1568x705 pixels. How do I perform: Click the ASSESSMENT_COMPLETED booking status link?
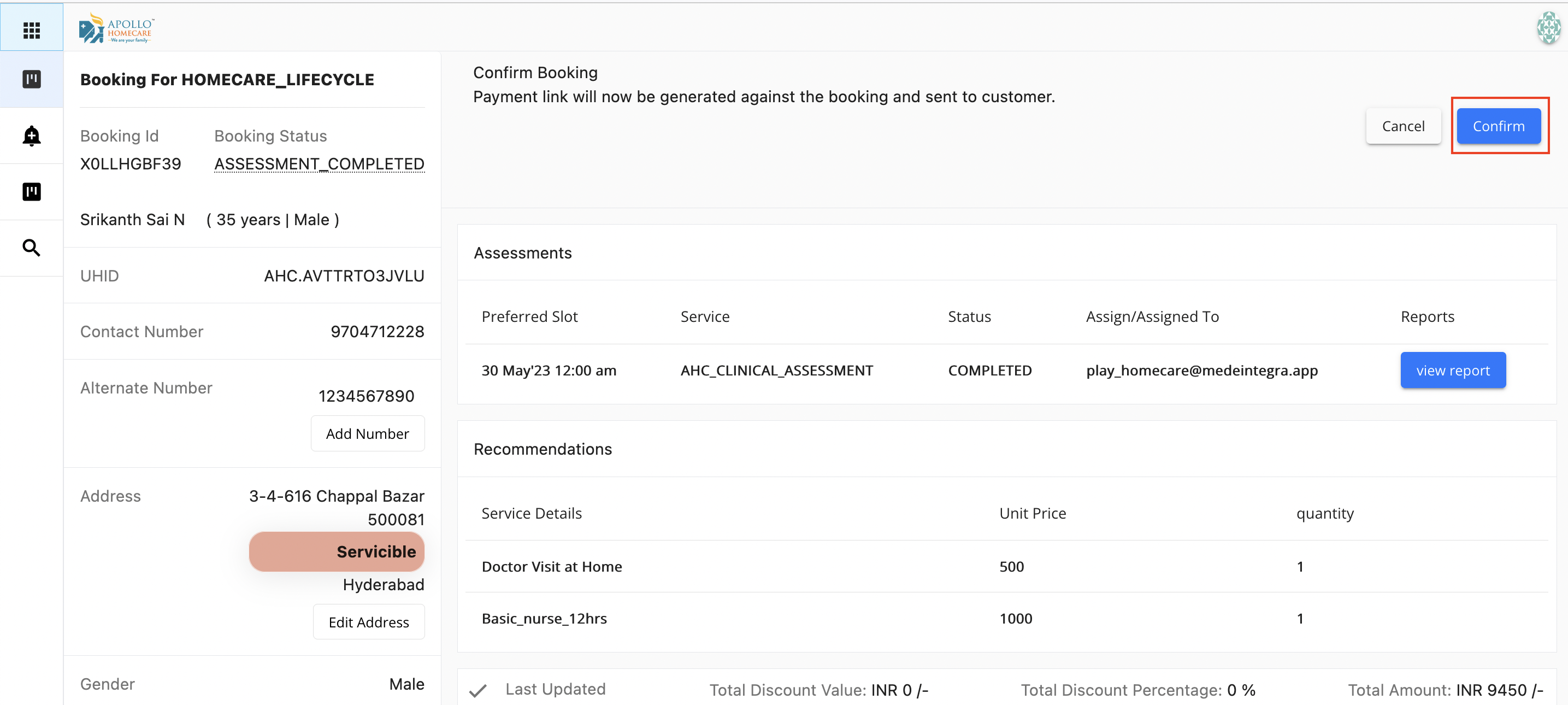point(319,164)
